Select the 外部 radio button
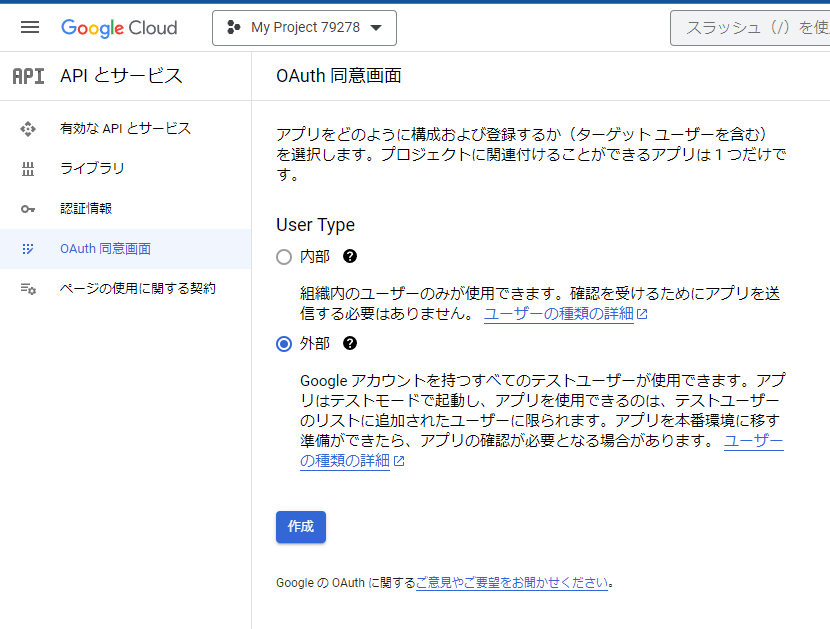This screenshot has height=629, width=830. click(x=284, y=344)
